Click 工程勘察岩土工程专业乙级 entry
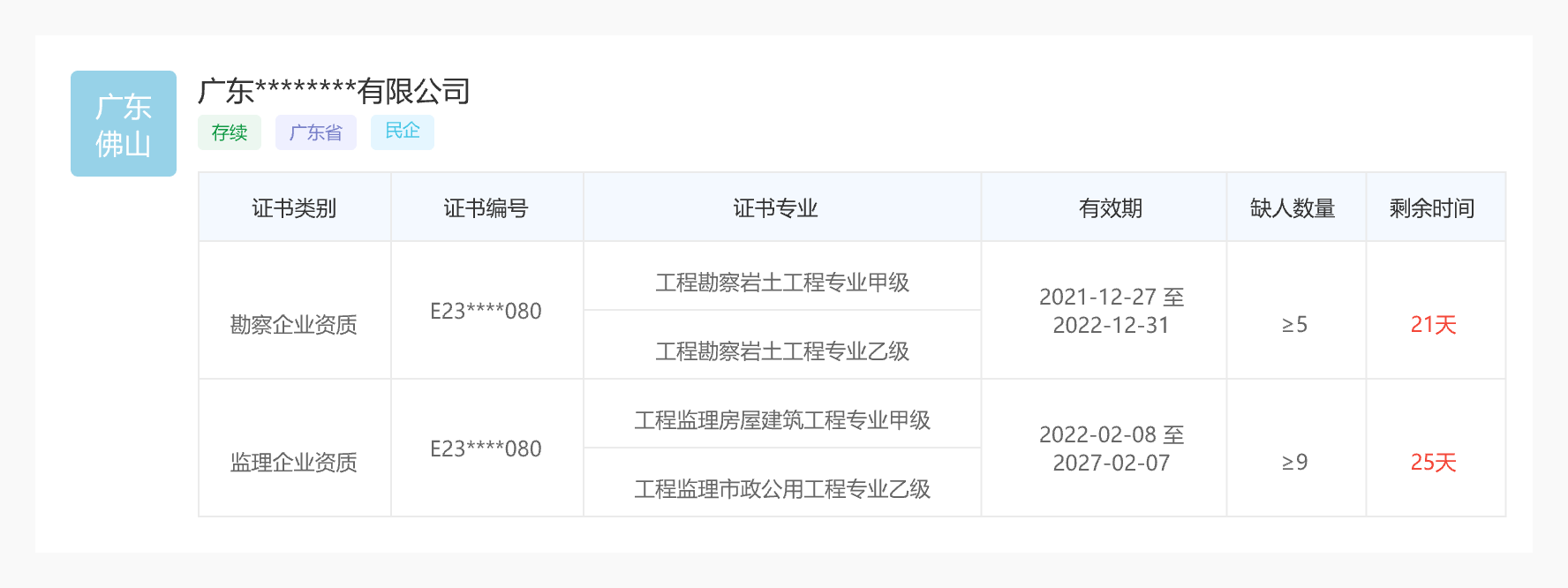Viewport: 1568px width, 588px height. 782,351
